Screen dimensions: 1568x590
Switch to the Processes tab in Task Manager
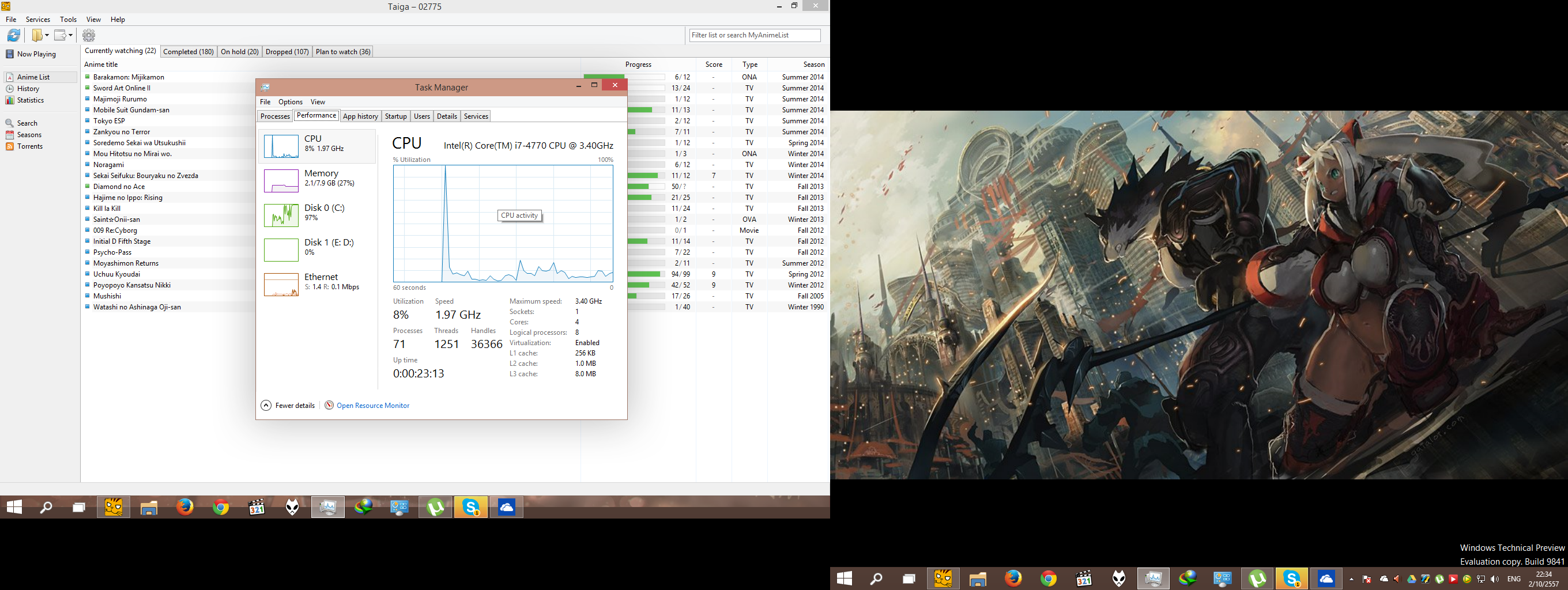point(275,116)
